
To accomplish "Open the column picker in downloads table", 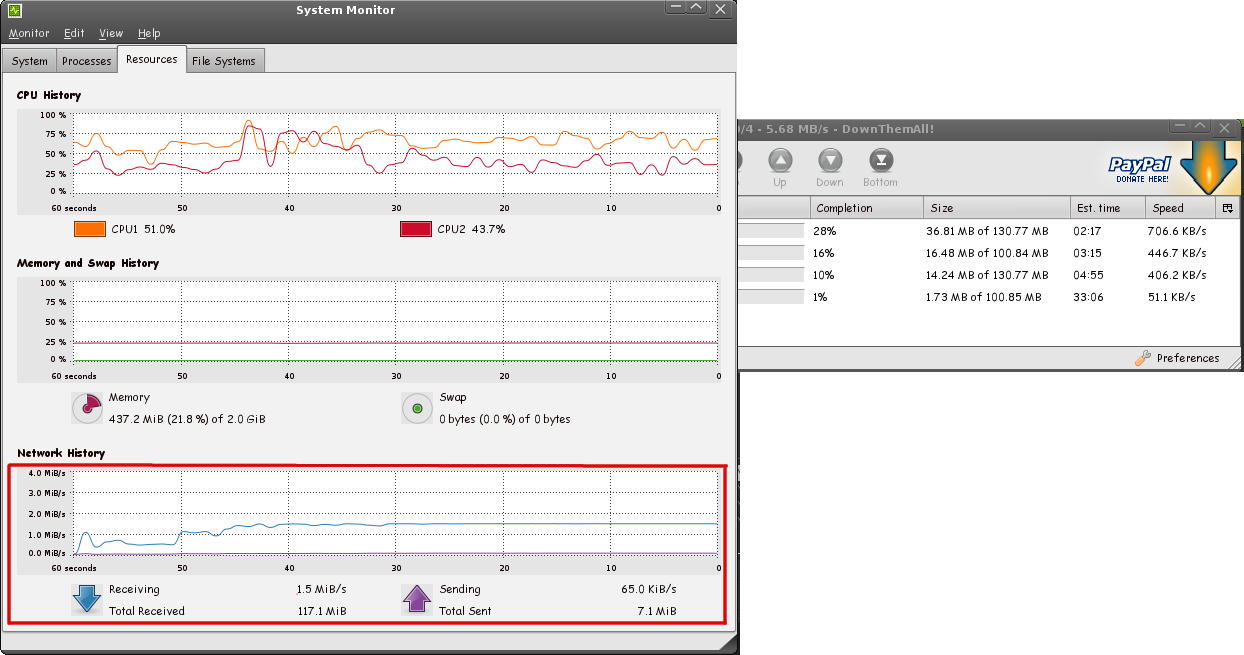I will coord(1228,208).
